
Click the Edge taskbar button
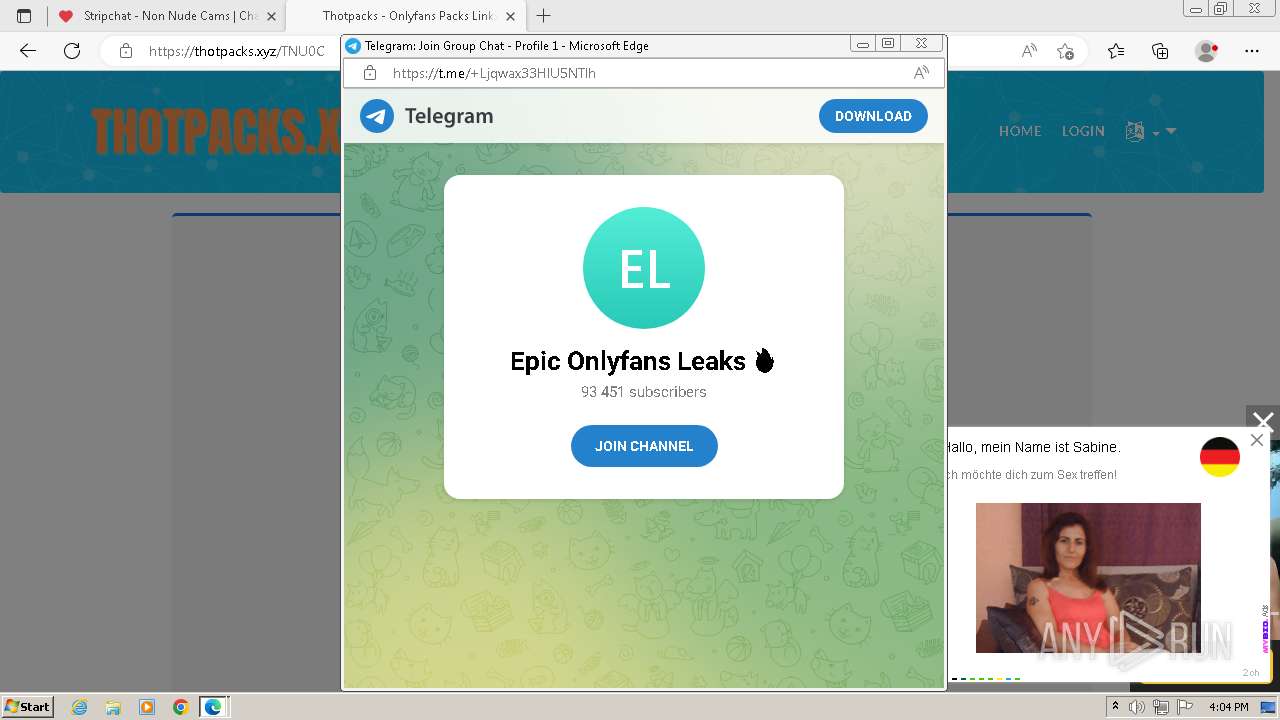(x=214, y=707)
